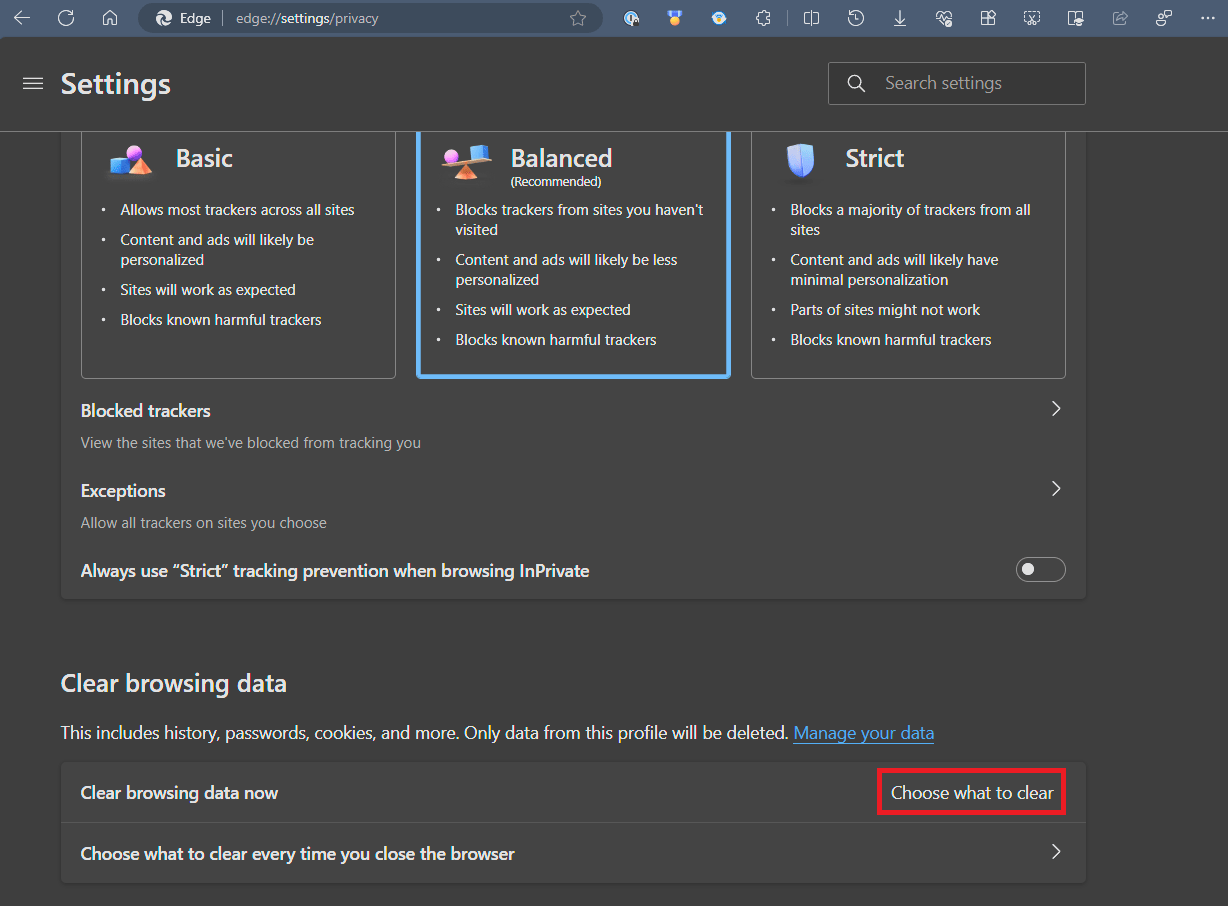Open the Manage your data link
The width and height of the screenshot is (1229, 906).
[863, 732]
